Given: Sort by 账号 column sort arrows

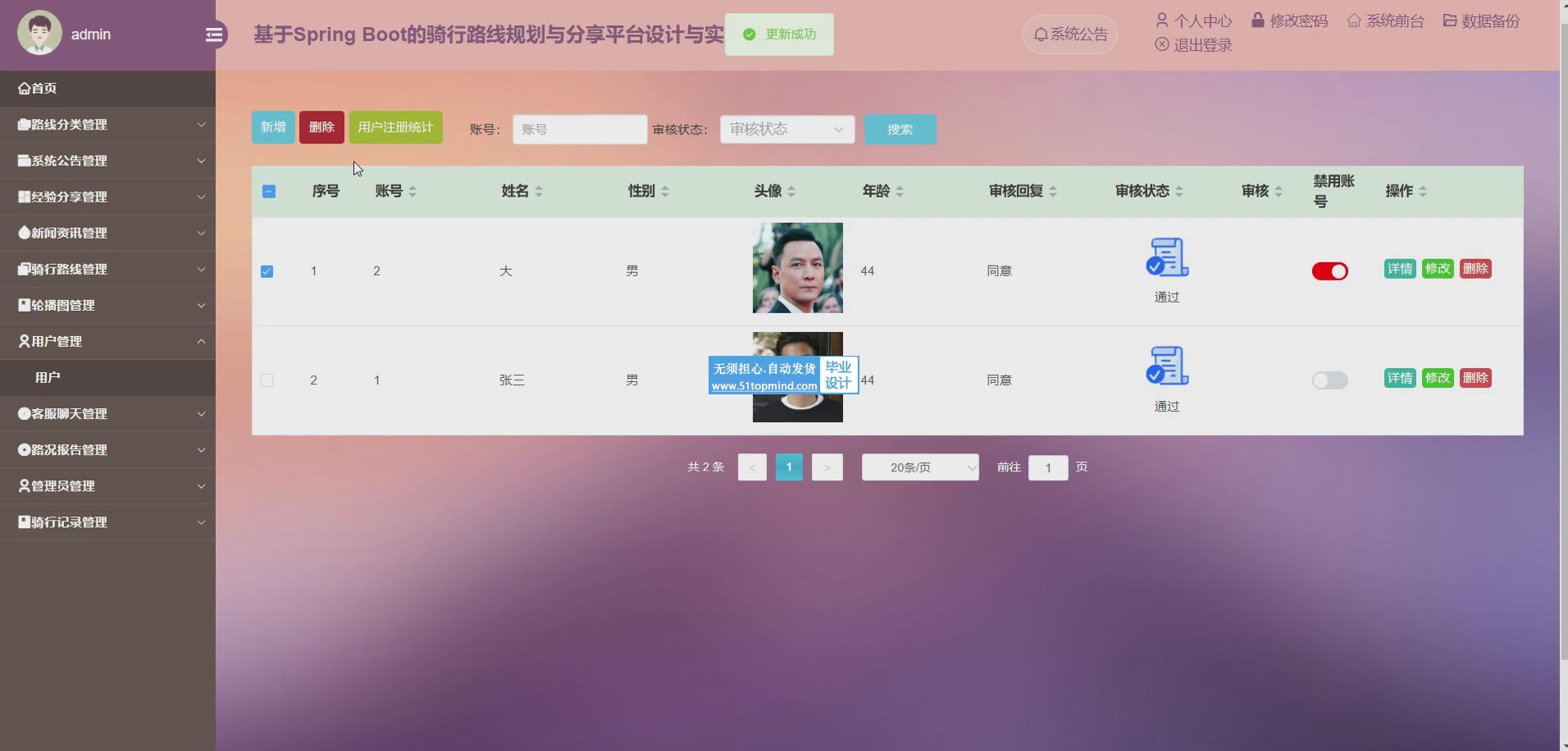Looking at the screenshot, I should (413, 191).
